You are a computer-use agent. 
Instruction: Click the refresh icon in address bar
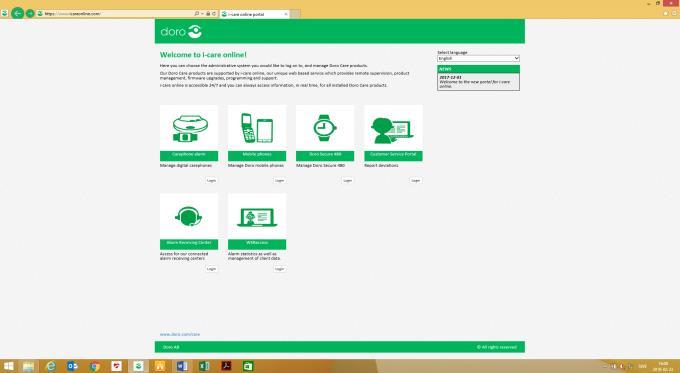[x=214, y=14]
